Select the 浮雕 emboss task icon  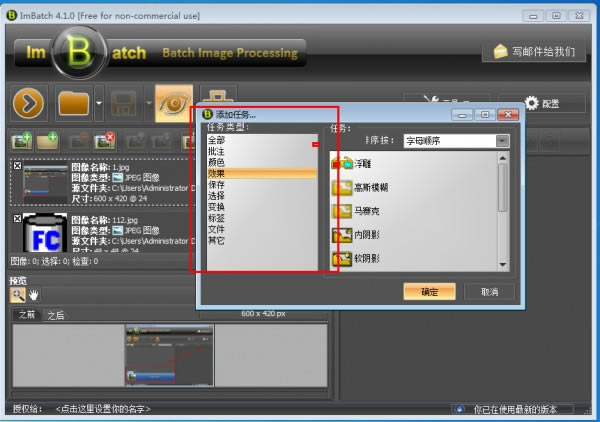point(342,162)
